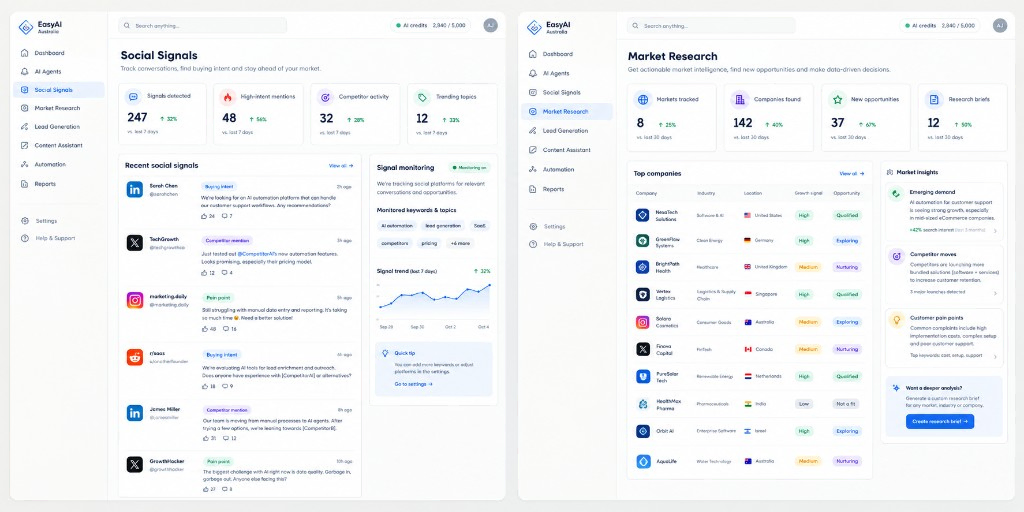The image size is (1024, 512).
Task: Open the Reddit icon on the r/saas post
Action: tap(135, 357)
